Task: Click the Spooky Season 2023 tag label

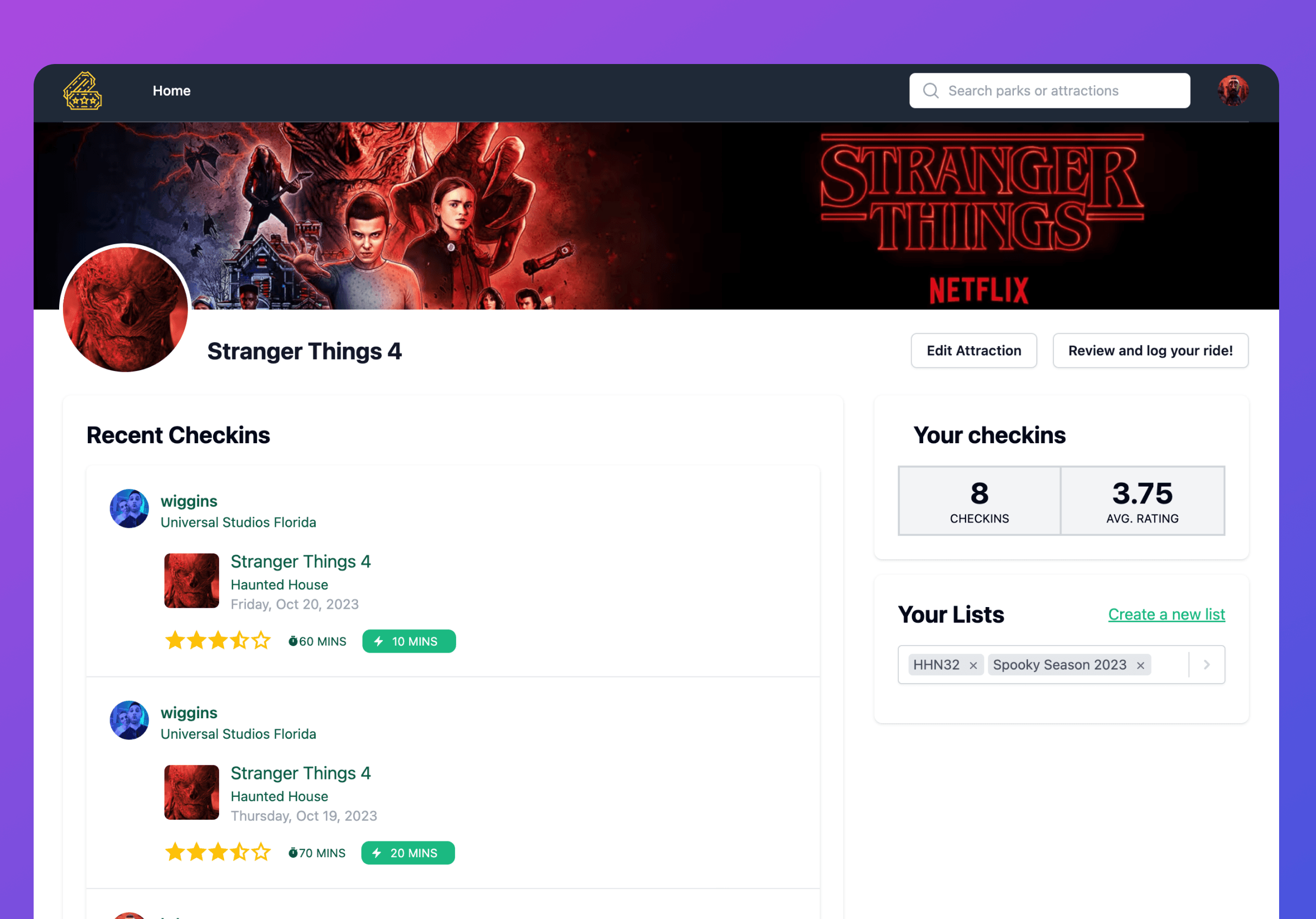Action: pyautogui.click(x=1059, y=665)
